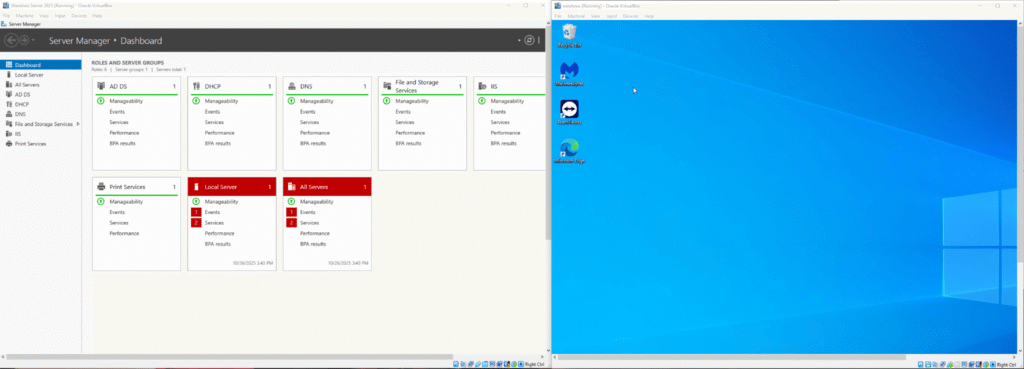Click the DNS tile header icon

[x=291, y=86]
